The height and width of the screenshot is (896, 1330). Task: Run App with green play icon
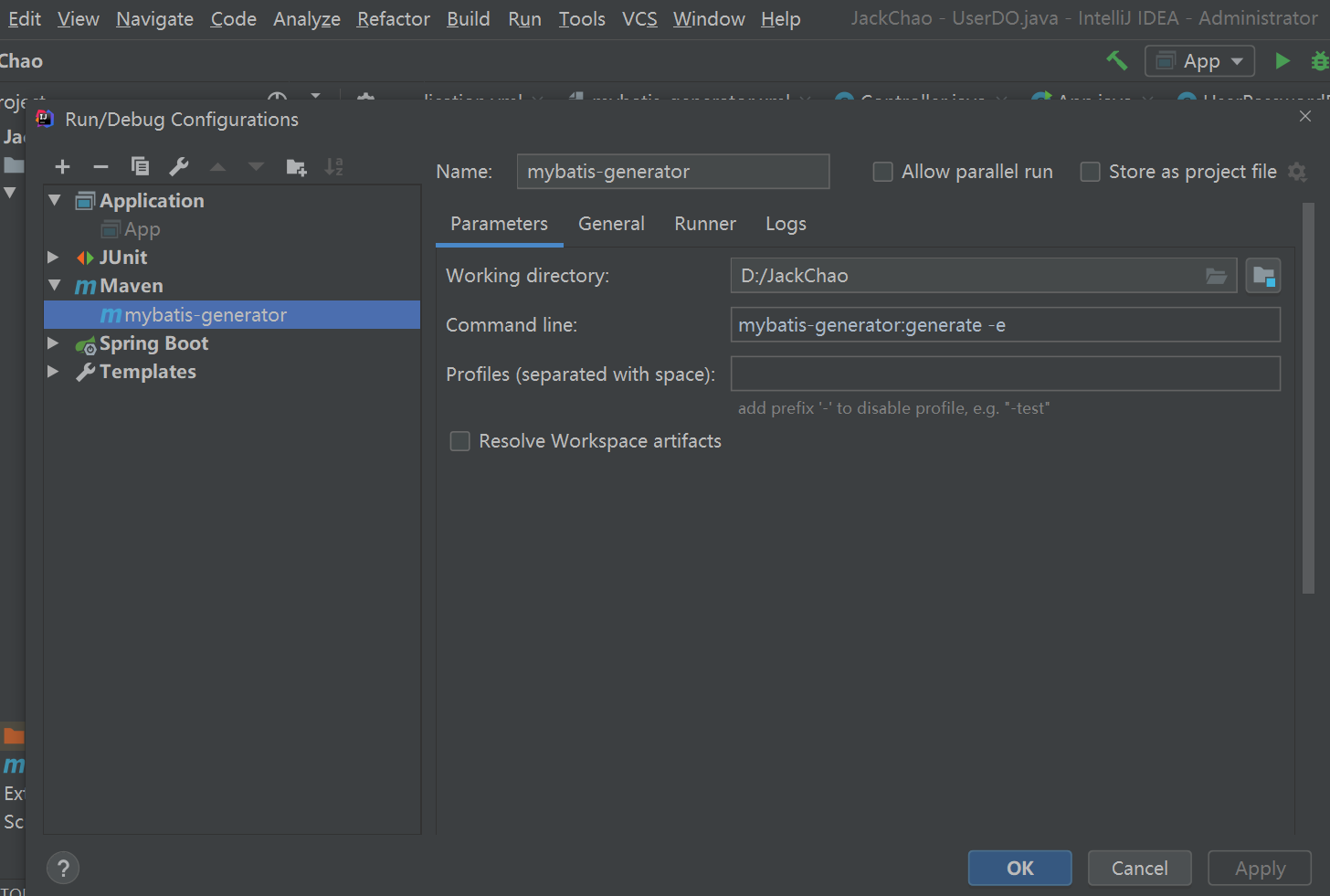coord(1282,60)
